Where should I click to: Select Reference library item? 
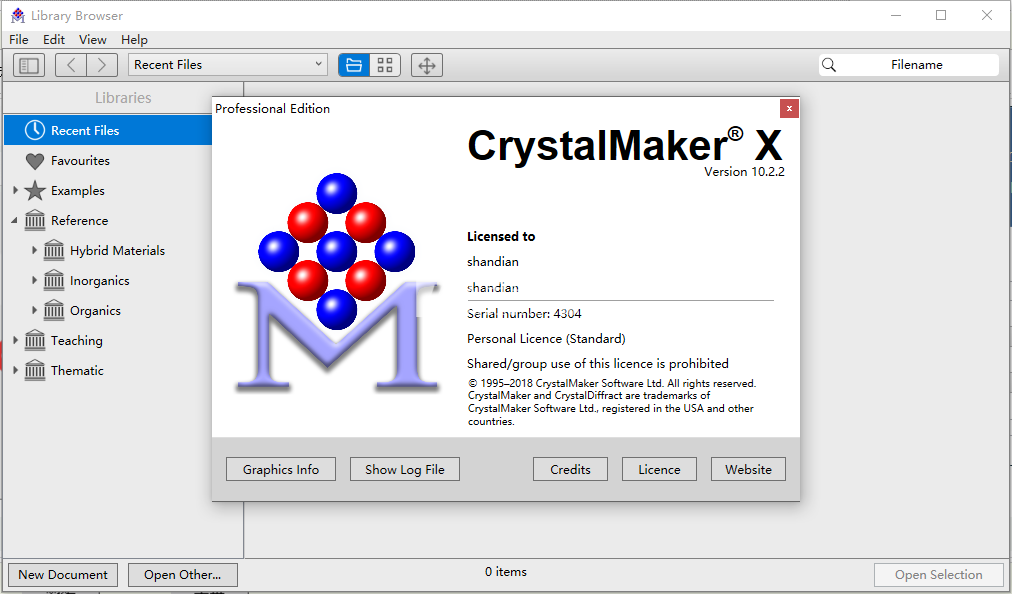coord(79,221)
